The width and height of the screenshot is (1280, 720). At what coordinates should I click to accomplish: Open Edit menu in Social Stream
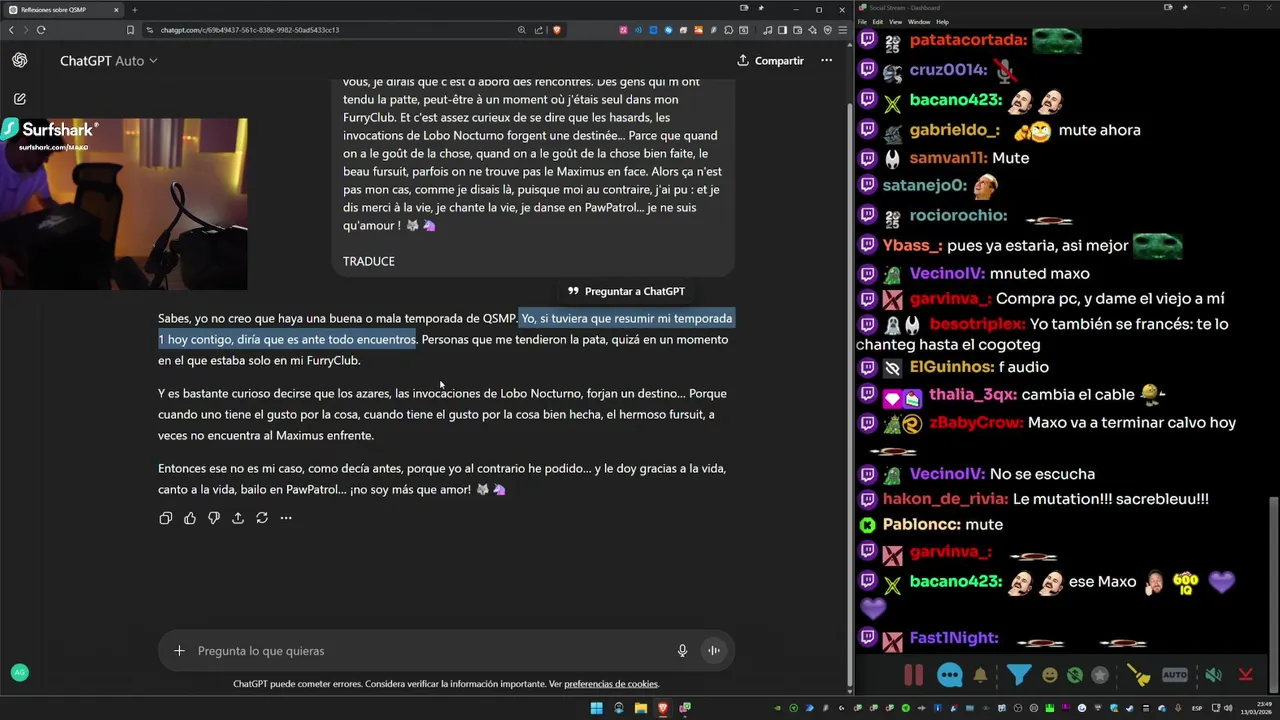877,21
